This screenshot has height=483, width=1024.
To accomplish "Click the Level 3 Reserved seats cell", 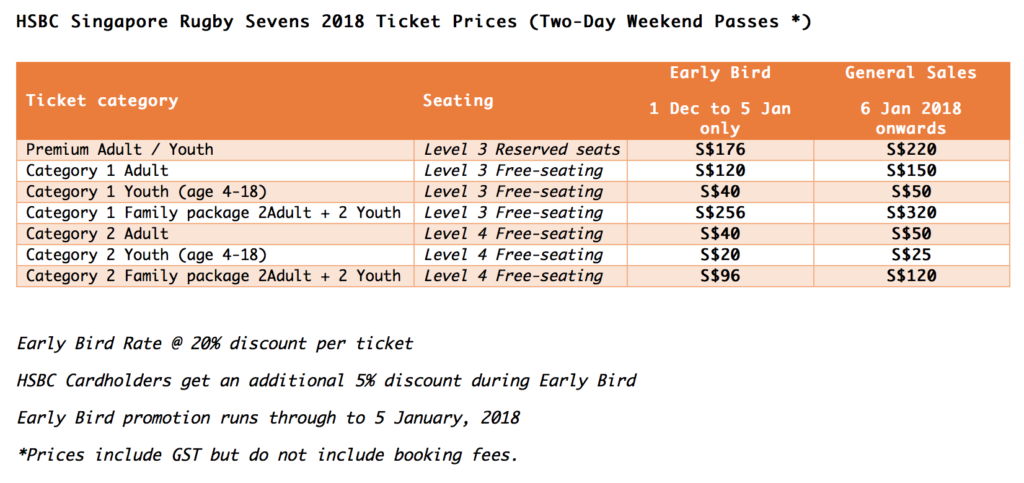I will pos(522,149).
